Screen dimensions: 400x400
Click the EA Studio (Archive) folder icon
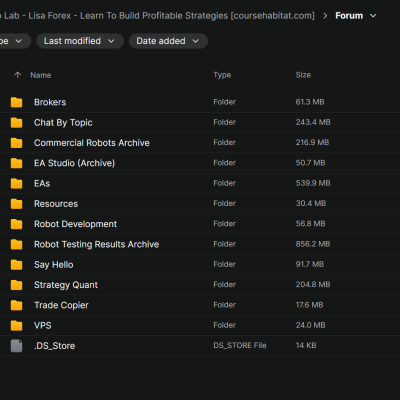pyautogui.click(x=16, y=163)
